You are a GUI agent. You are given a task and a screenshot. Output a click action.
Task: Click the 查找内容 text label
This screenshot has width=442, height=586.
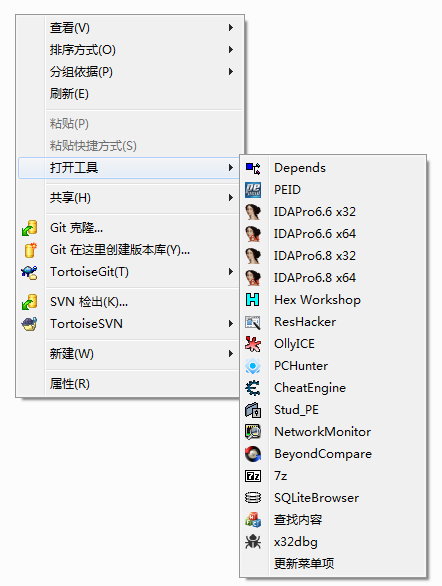pyautogui.click(x=298, y=520)
